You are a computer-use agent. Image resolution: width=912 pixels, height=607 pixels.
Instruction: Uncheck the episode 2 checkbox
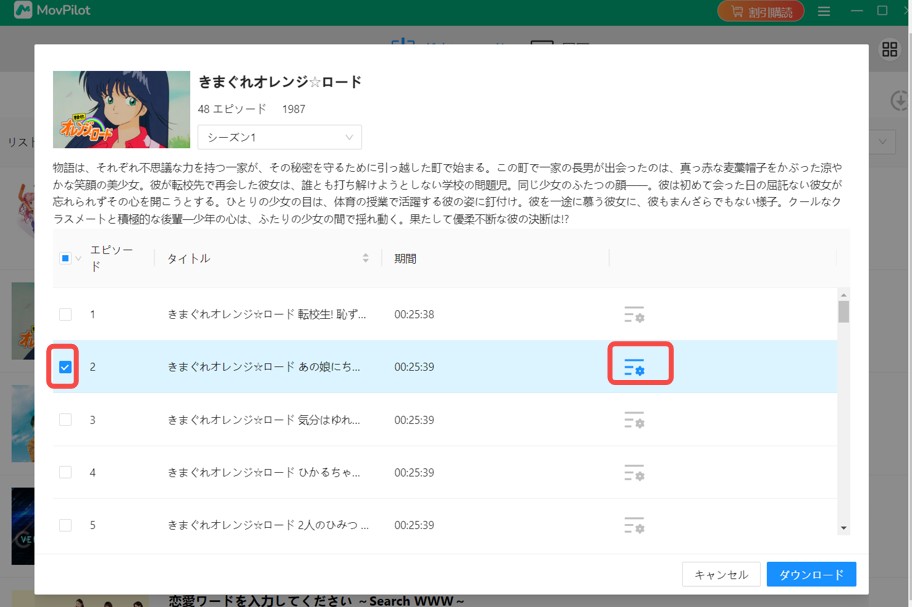click(x=65, y=367)
